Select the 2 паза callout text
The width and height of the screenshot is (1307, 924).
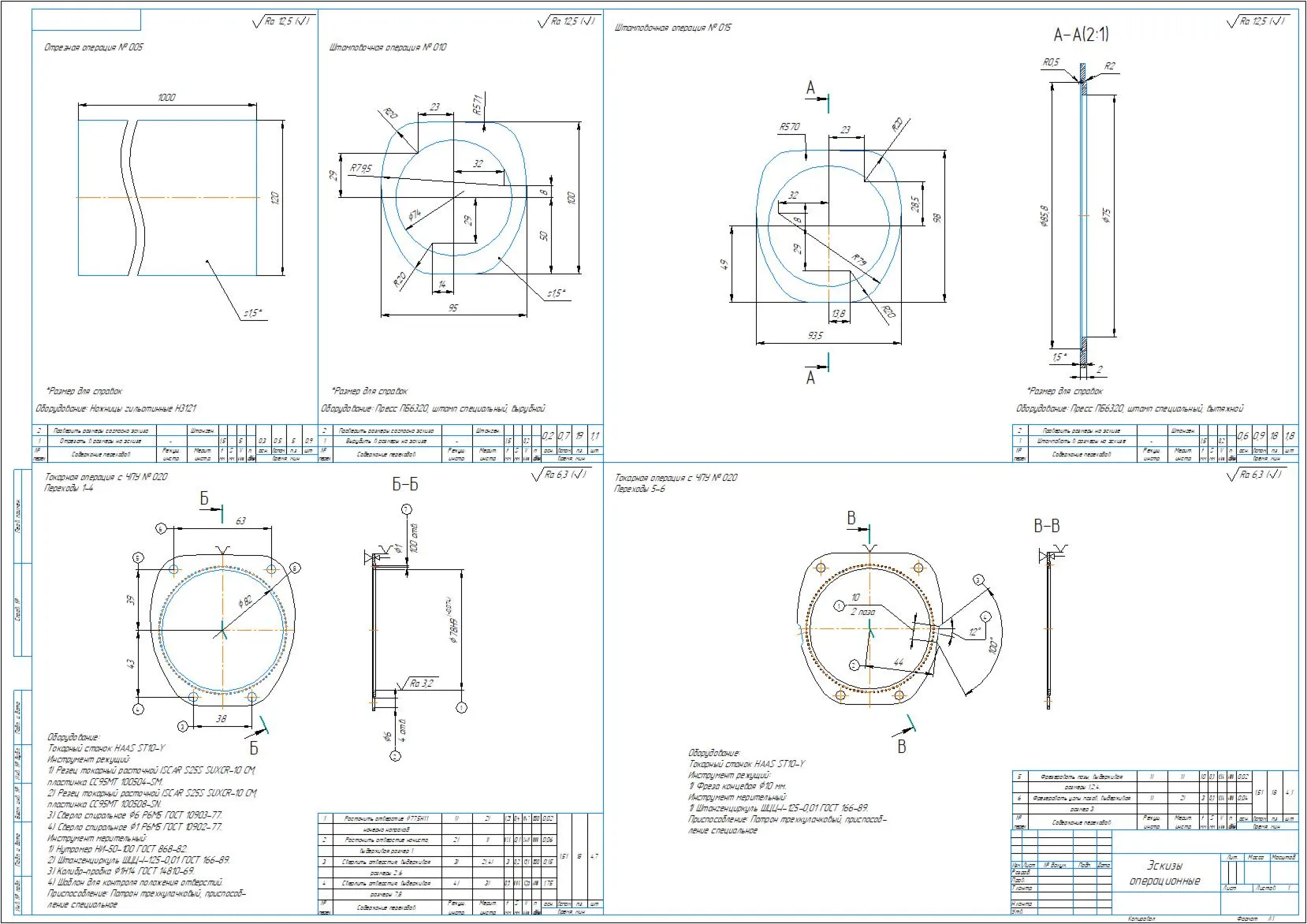click(x=862, y=611)
